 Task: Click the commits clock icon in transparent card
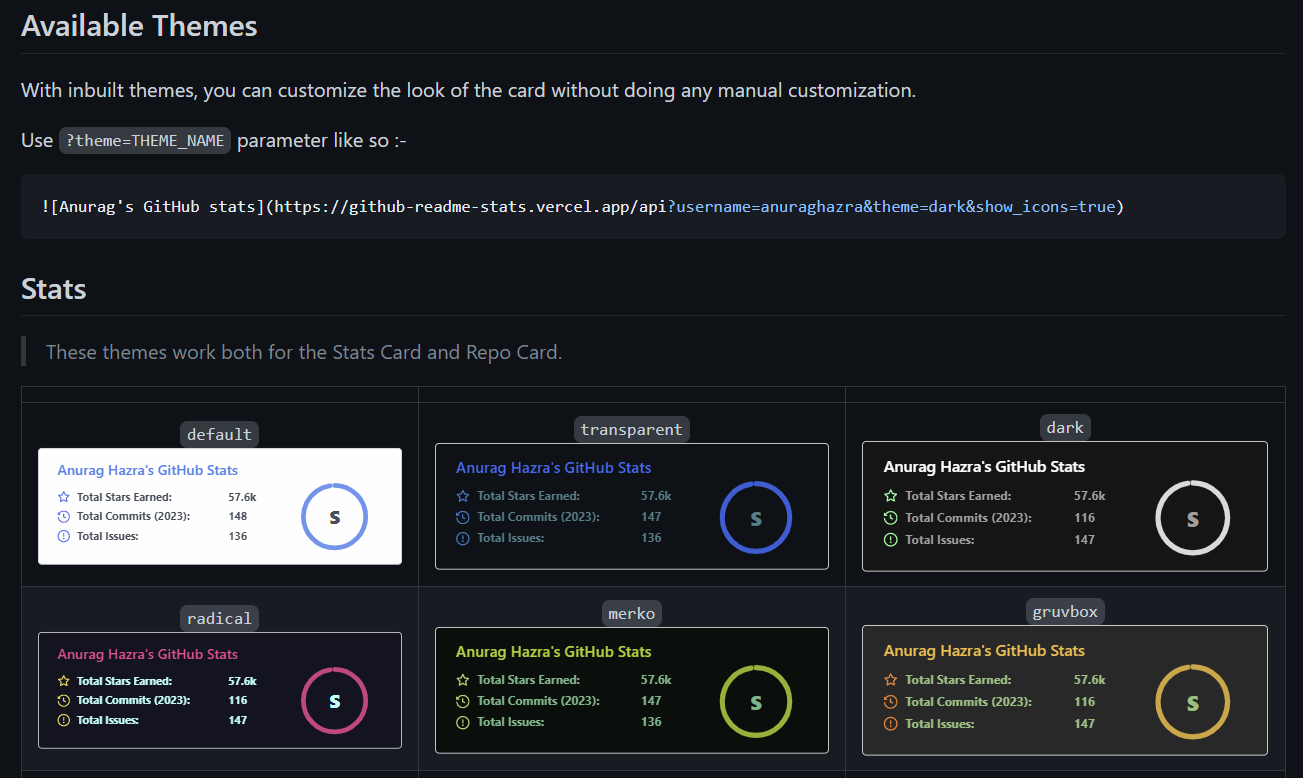coord(462,517)
